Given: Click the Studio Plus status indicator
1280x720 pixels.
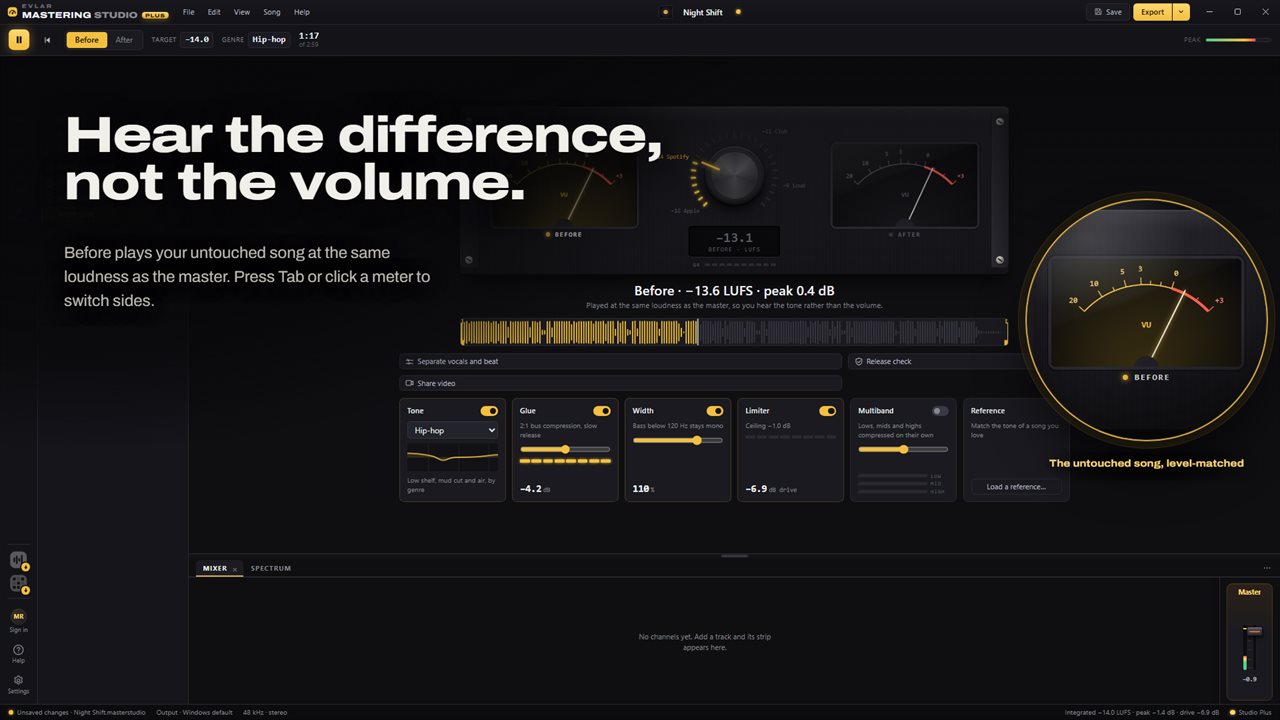Looking at the screenshot, I should click(x=1251, y=712).
